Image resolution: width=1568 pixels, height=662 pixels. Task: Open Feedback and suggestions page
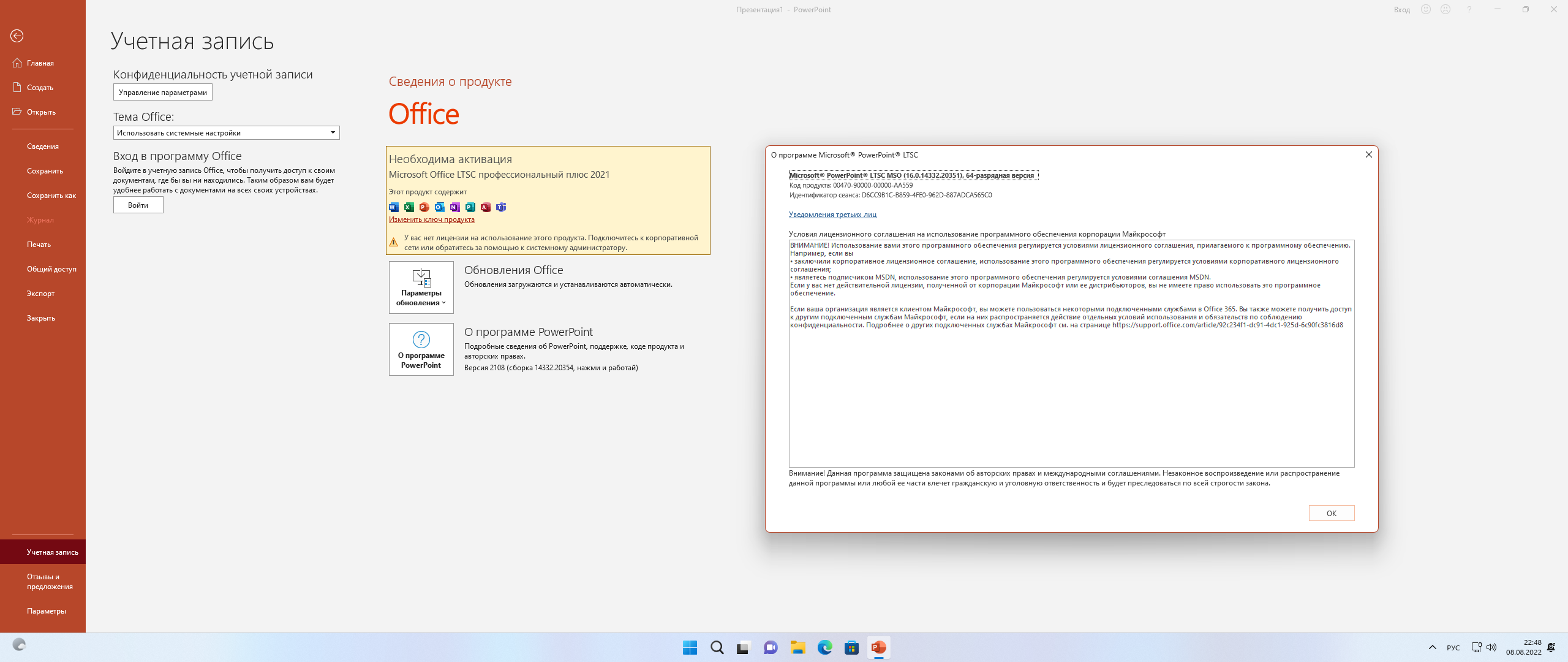pyautogui.click(x=43, y=582)
